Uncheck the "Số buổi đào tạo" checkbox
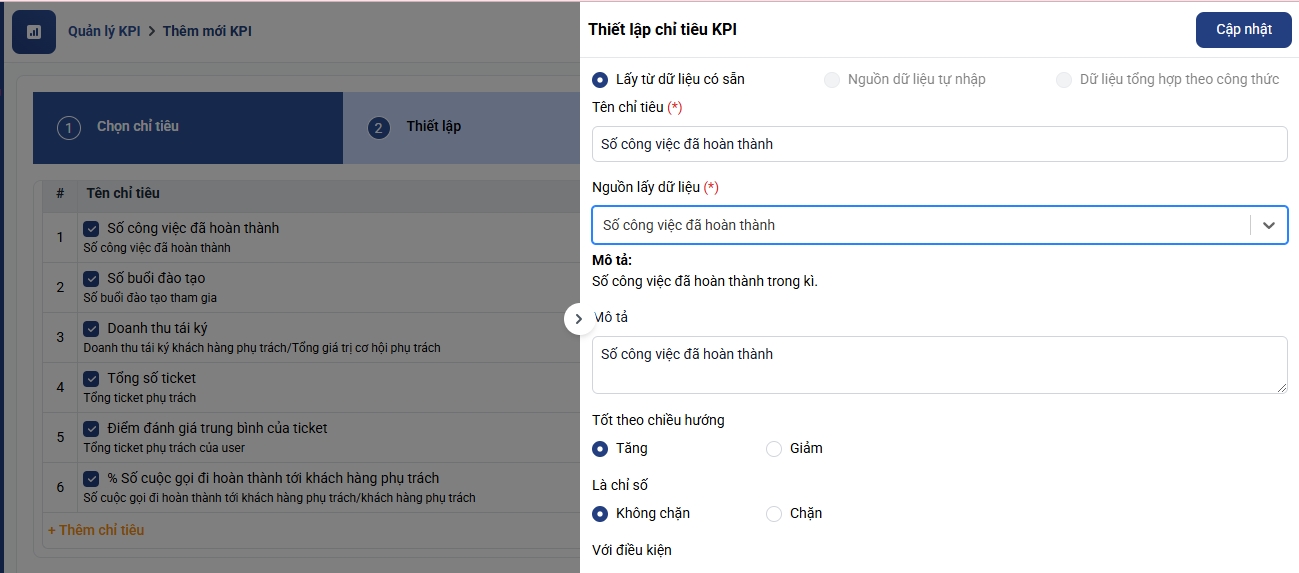The width and height of the screenshot is (1299, 573). coord(91,278)
